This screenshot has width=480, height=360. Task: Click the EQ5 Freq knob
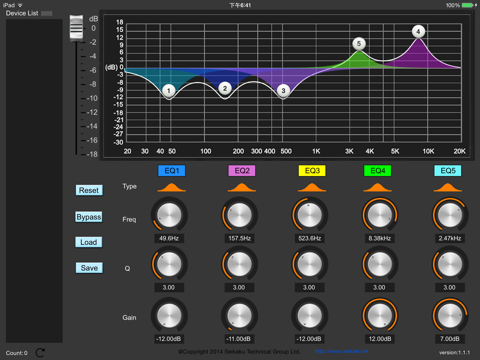[x=450, y=215]
